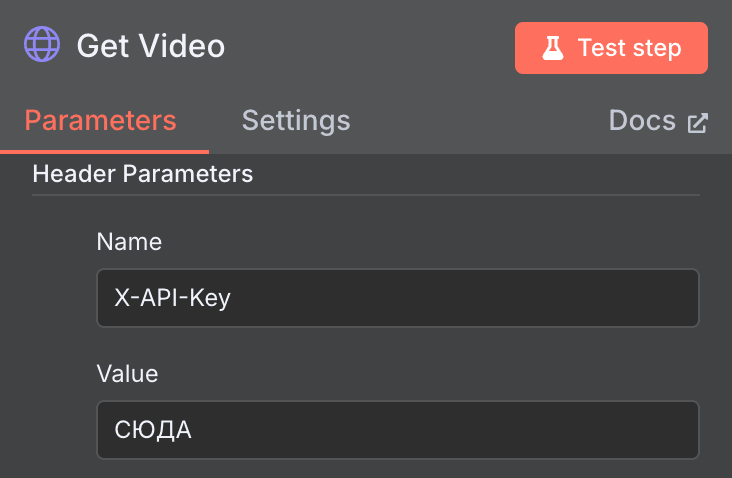The image size is (732, 478).
Task: Click the Get Video node title
Action: coord(151,46)
